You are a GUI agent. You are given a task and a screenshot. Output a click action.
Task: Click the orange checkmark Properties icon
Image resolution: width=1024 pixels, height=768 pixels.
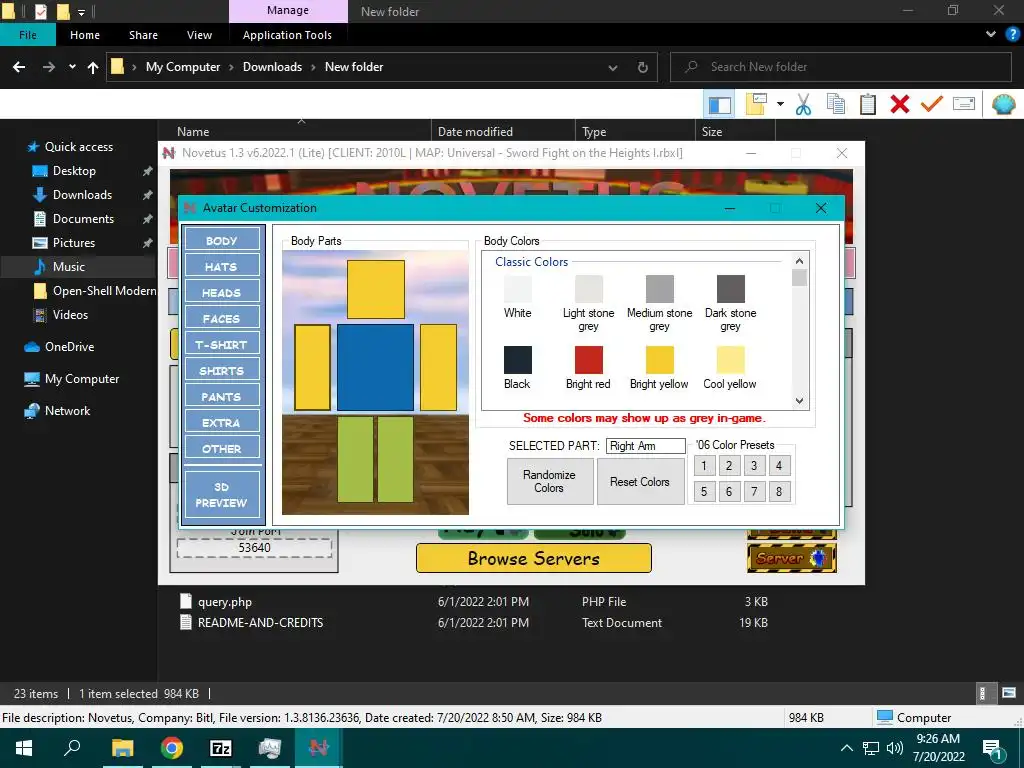coord(932,104)
